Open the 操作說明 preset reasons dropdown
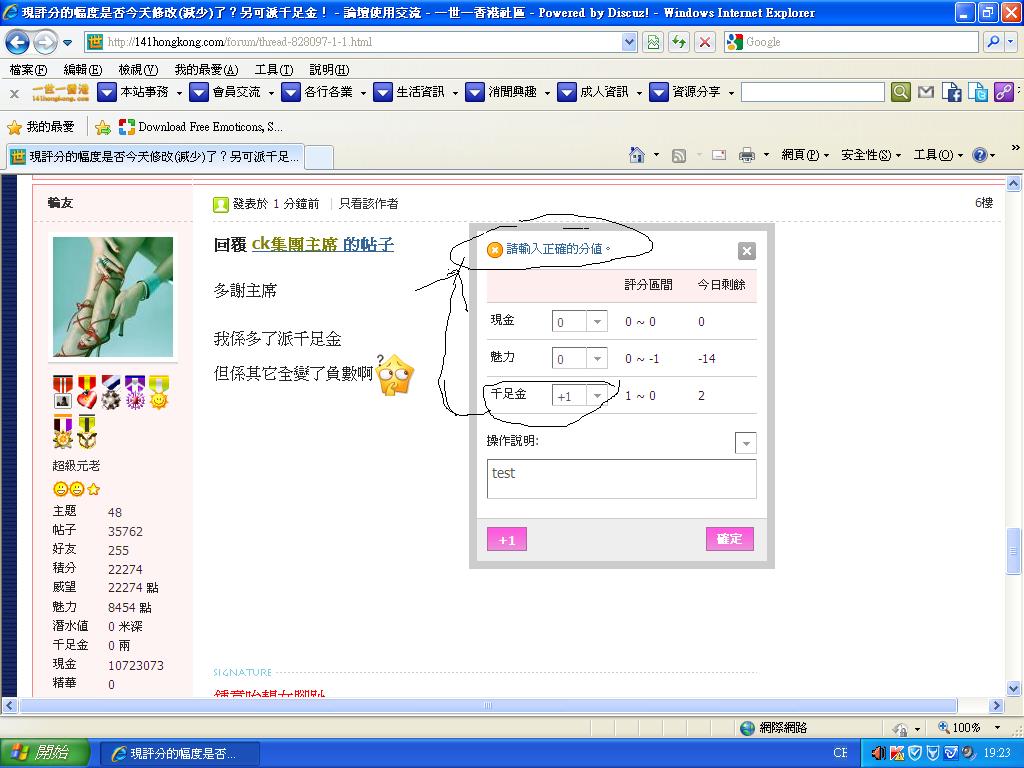This screenshot has height=768, width=1024. [x=746, y=443]
